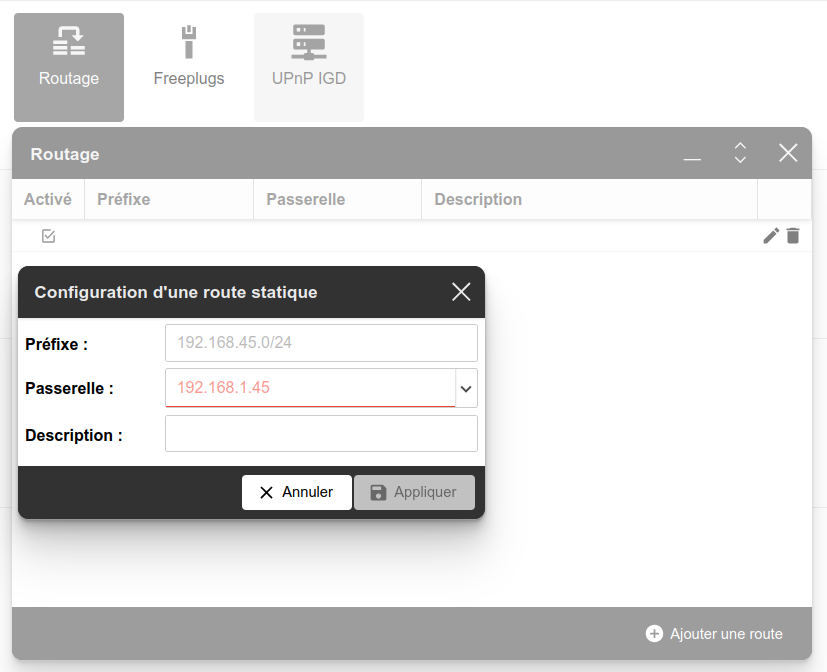Delete the route with the trash icon
This screenshot has height=672, width=827.
pyautogui.click(x=793, y=236)
